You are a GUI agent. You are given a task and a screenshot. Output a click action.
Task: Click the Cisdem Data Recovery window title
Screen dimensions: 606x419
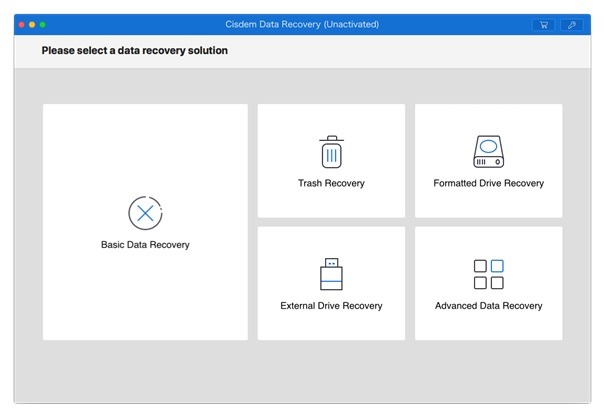[303, 23]
